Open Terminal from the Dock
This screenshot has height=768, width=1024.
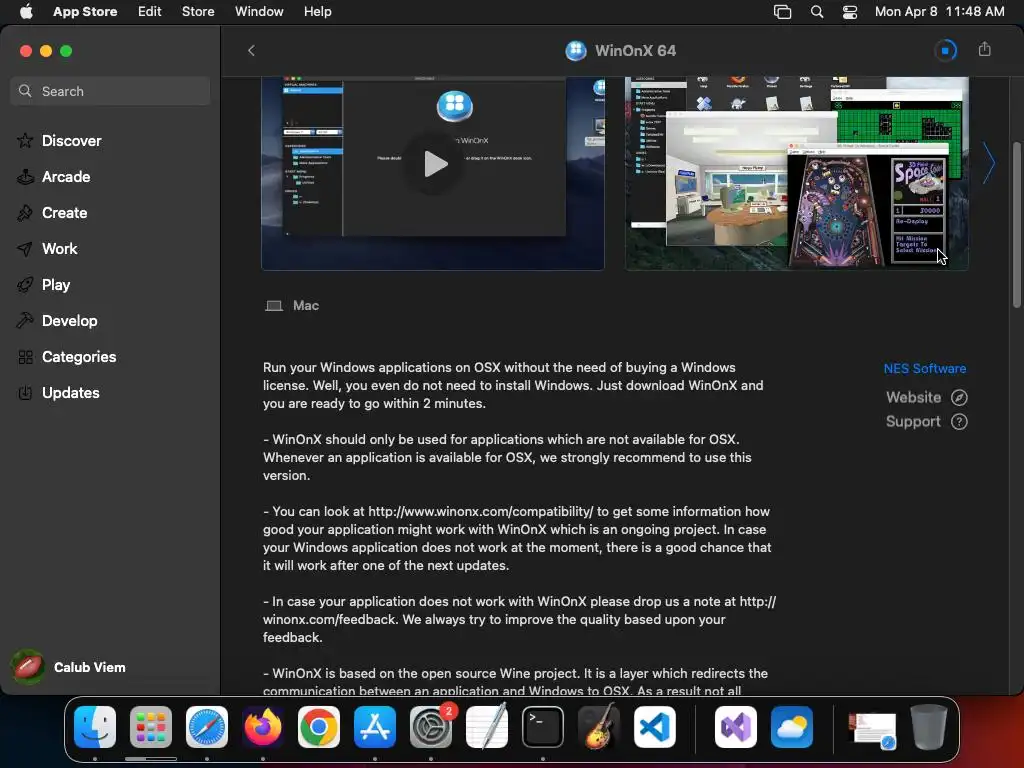(543, 726)
